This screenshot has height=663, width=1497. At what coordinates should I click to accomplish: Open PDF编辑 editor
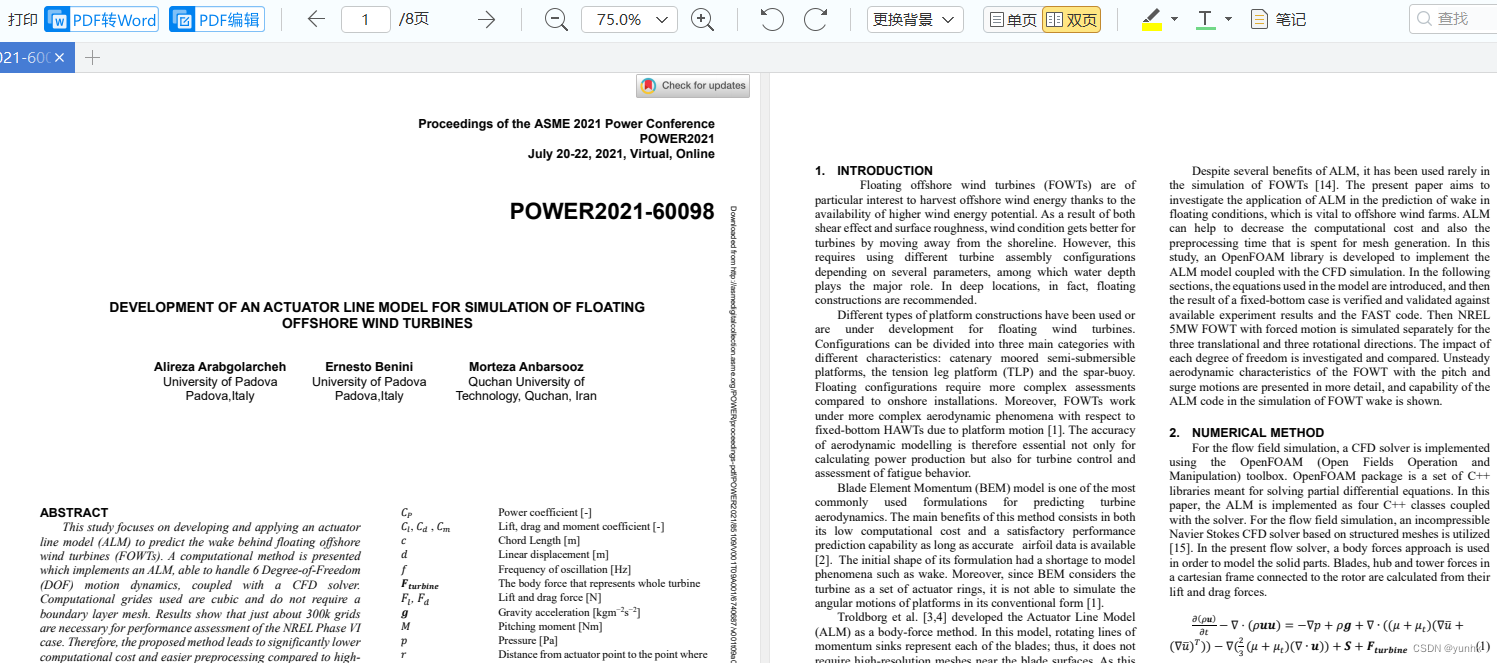[x=217, y=19]
